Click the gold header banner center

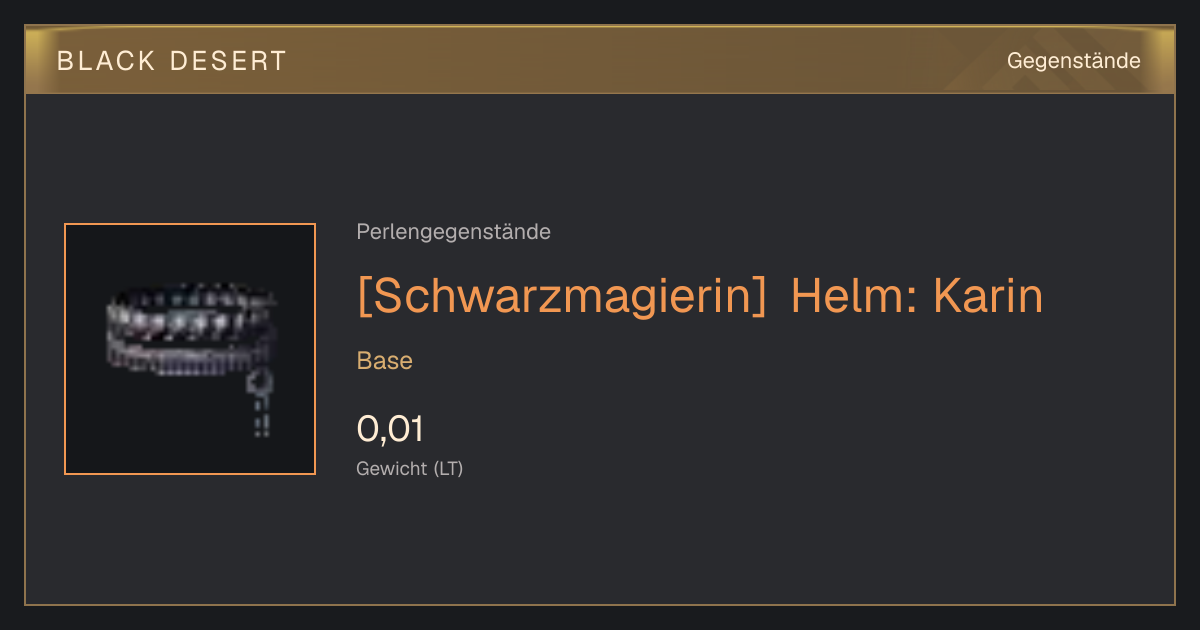[600, 60]
